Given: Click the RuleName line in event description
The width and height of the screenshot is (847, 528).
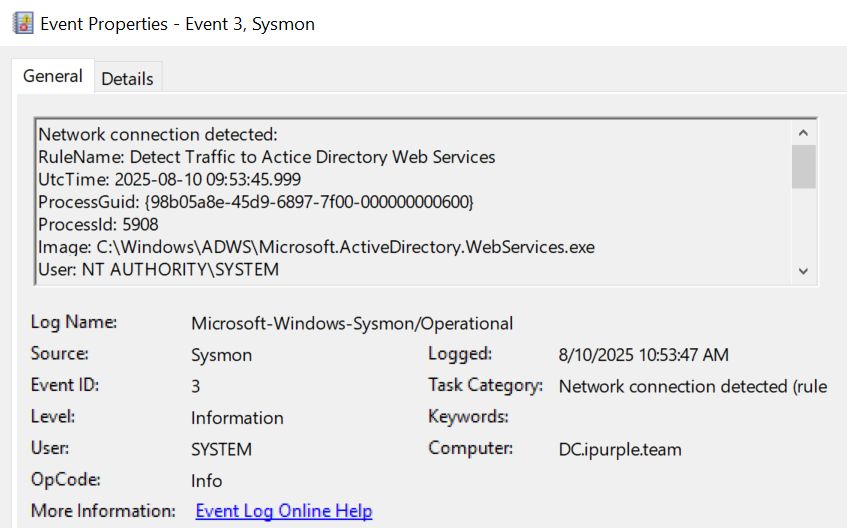Looking at the screenshot, I should click(266, 157).
